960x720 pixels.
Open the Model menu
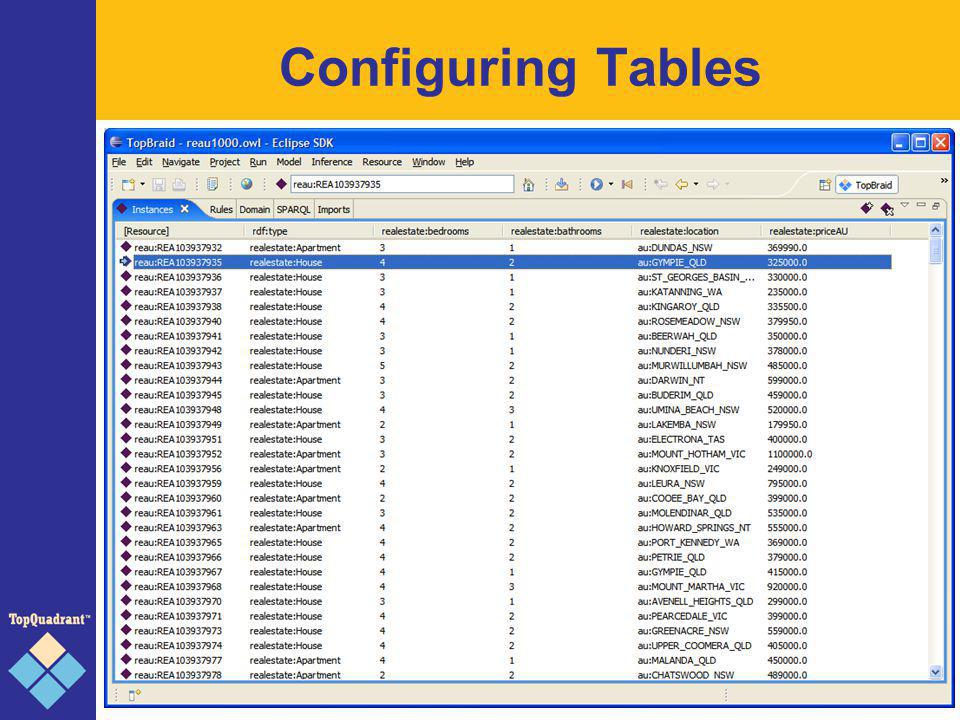[289, 162]
